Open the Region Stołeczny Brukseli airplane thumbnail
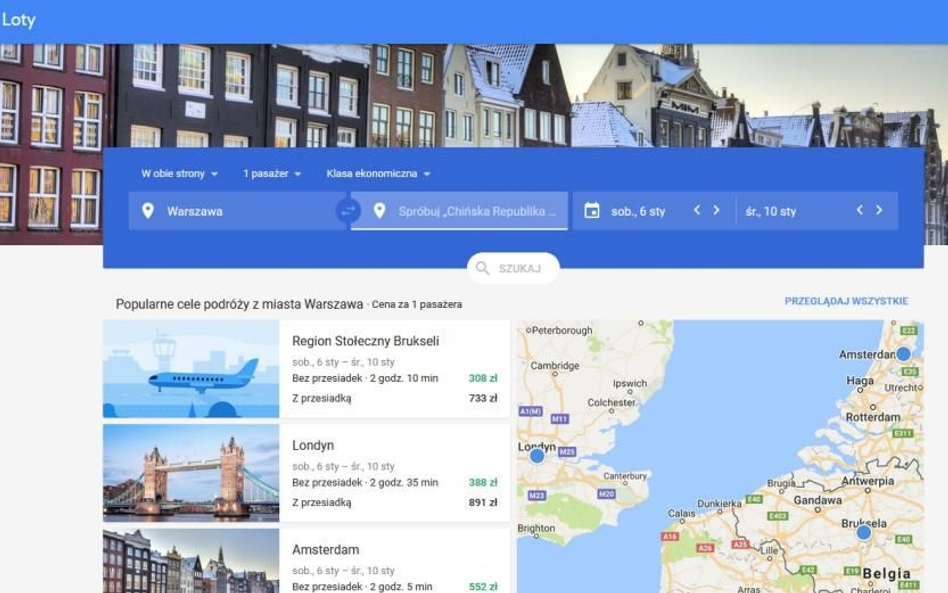 191,369
